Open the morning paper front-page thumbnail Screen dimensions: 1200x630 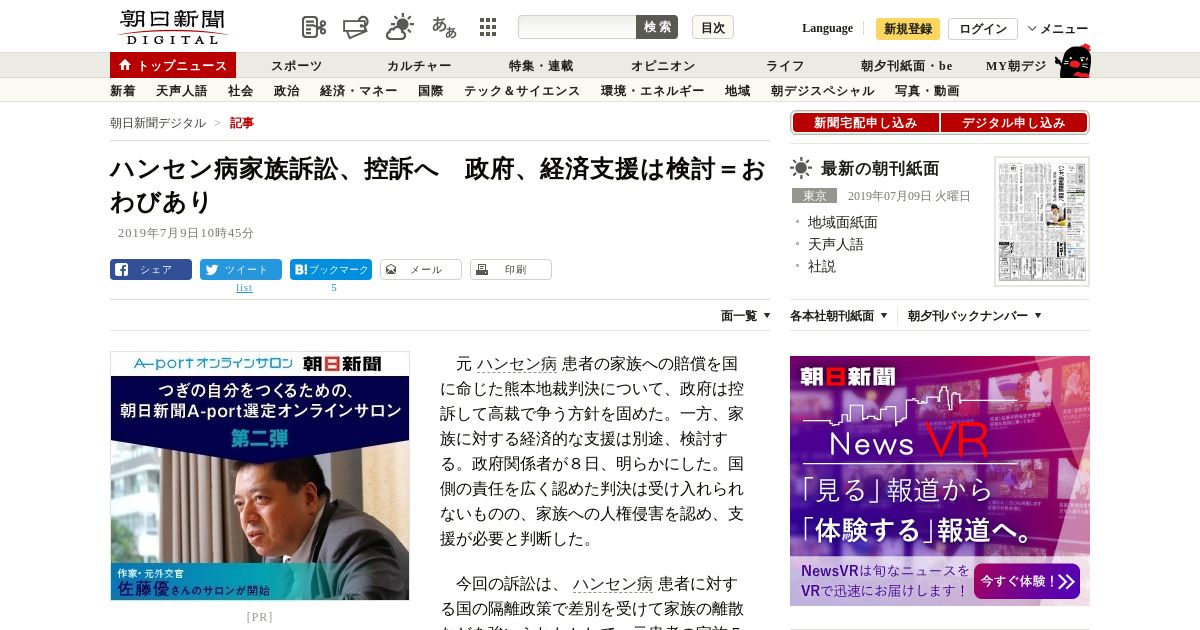[1042, 221]
